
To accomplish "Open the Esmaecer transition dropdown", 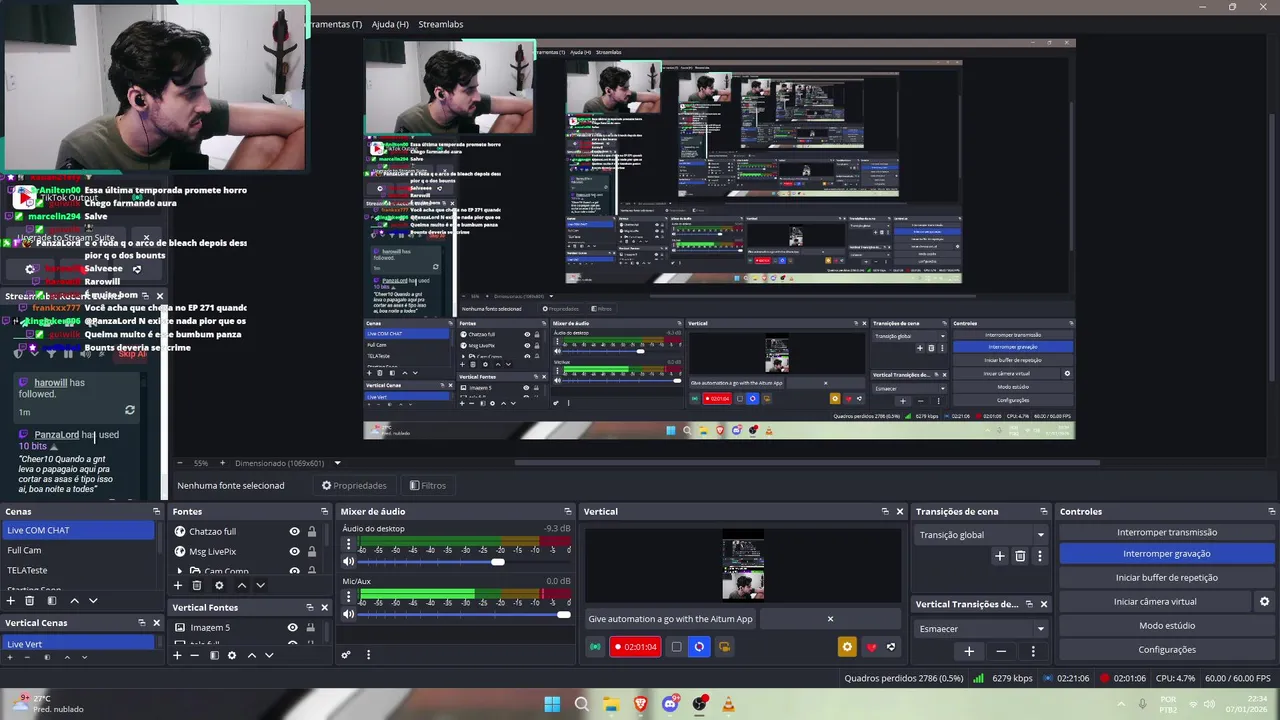I will click(x=982, y=629).
